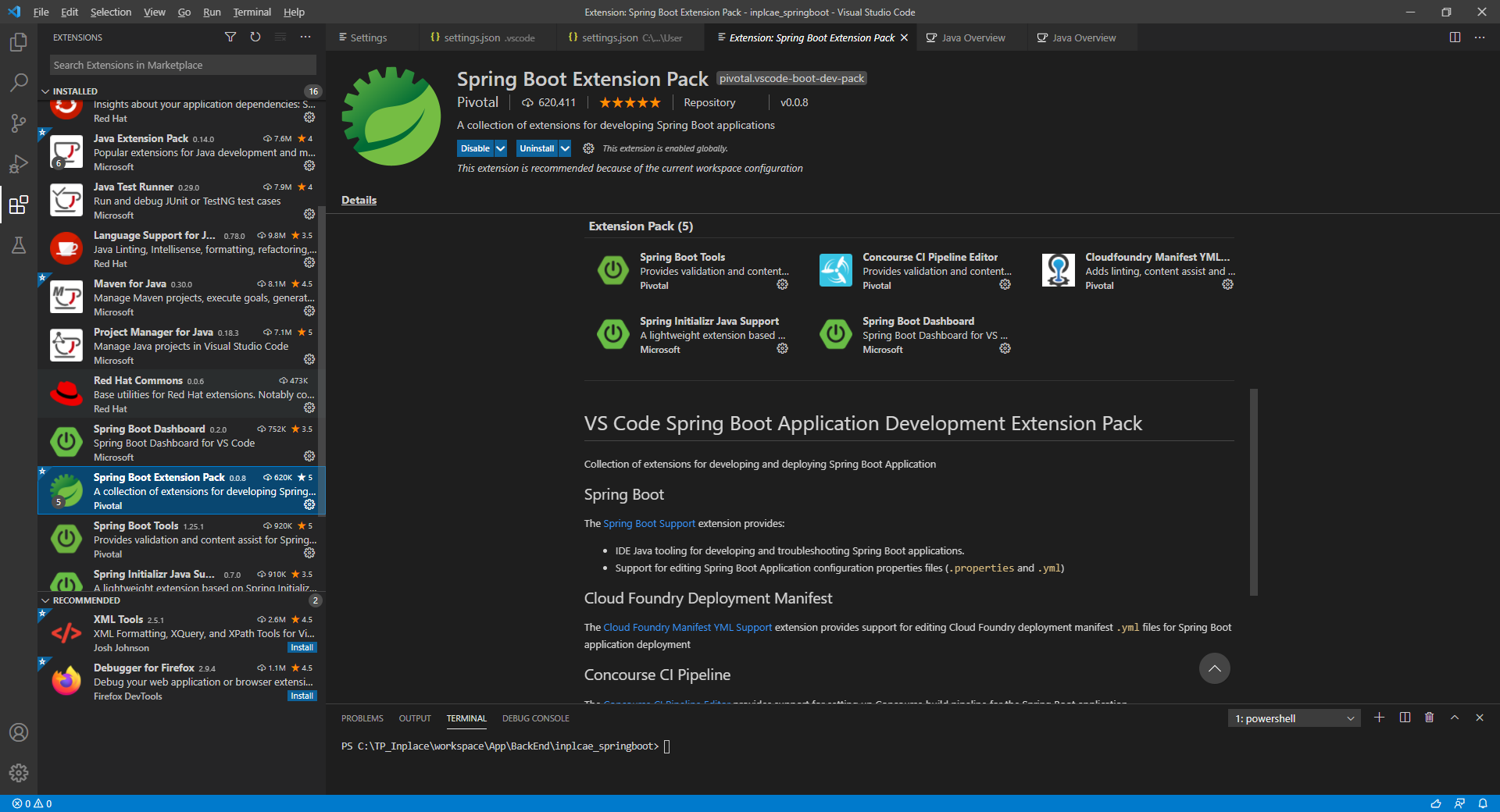Open the Selection menu
1500x812 pixels.
[111, 12]
